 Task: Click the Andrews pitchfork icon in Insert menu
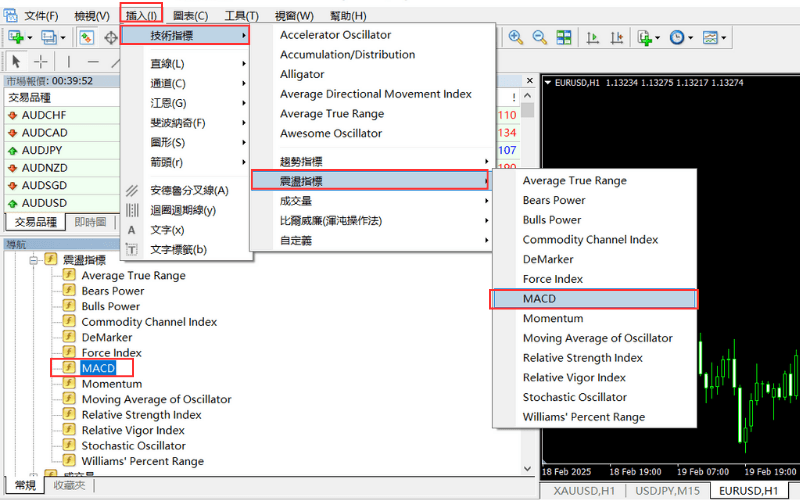click(x=132, y=190)
